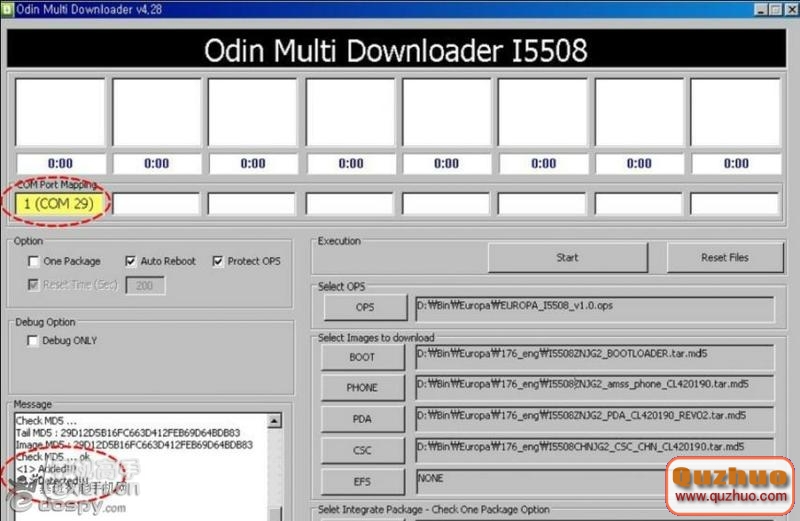The width and height of the screenshot is (800, 521).
Task: Click the CSC image button
Action: (x=362, y=451)
